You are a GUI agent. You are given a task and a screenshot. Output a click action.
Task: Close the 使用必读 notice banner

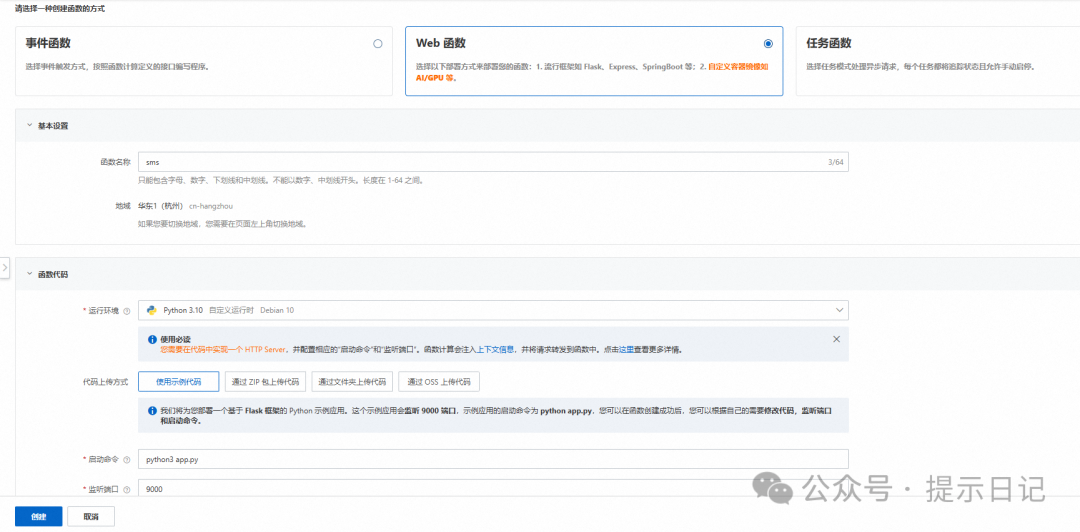tap(836, 339)
